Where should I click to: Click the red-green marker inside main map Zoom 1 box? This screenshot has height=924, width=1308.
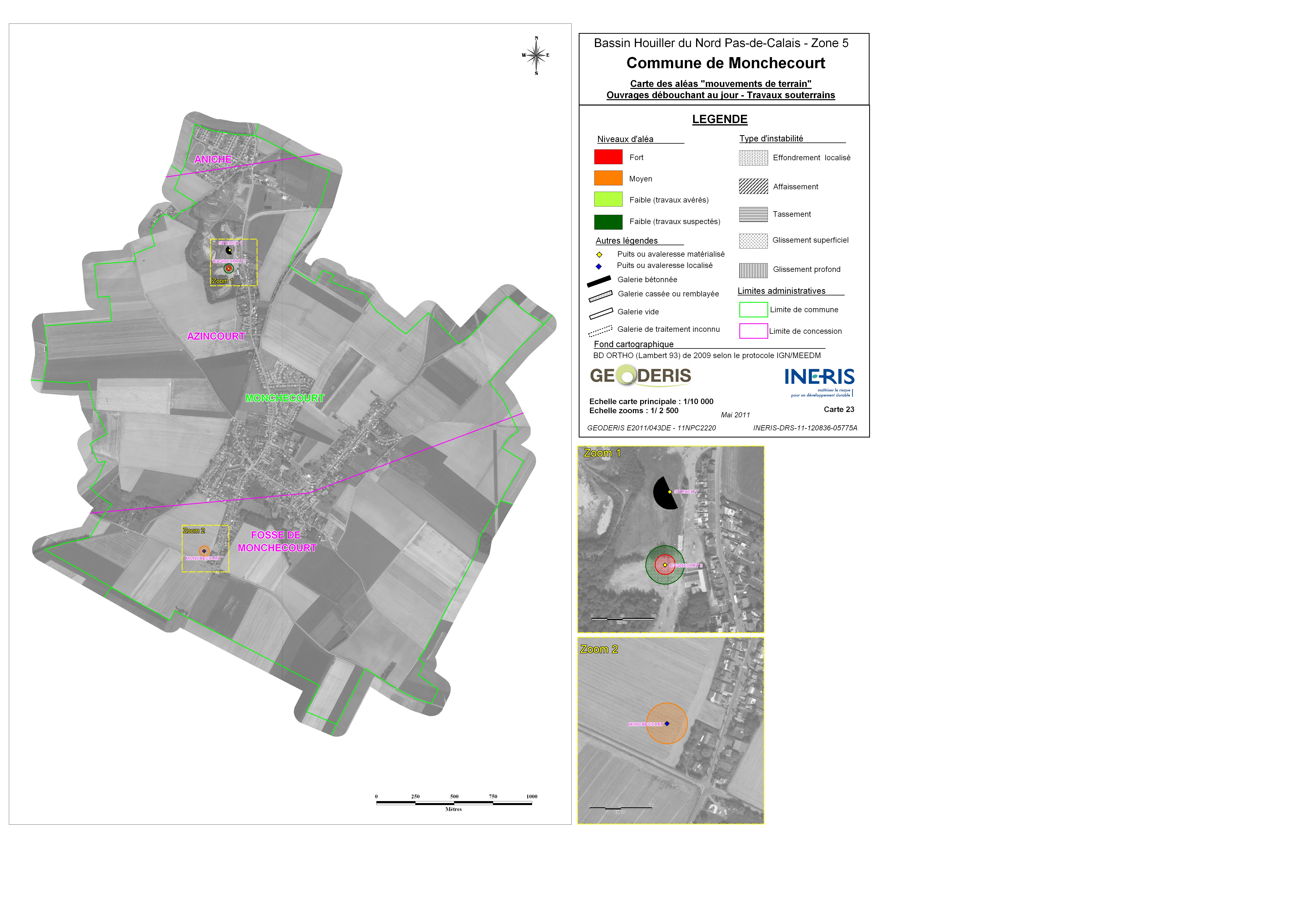pyautogui.click(x=228, y=268)
